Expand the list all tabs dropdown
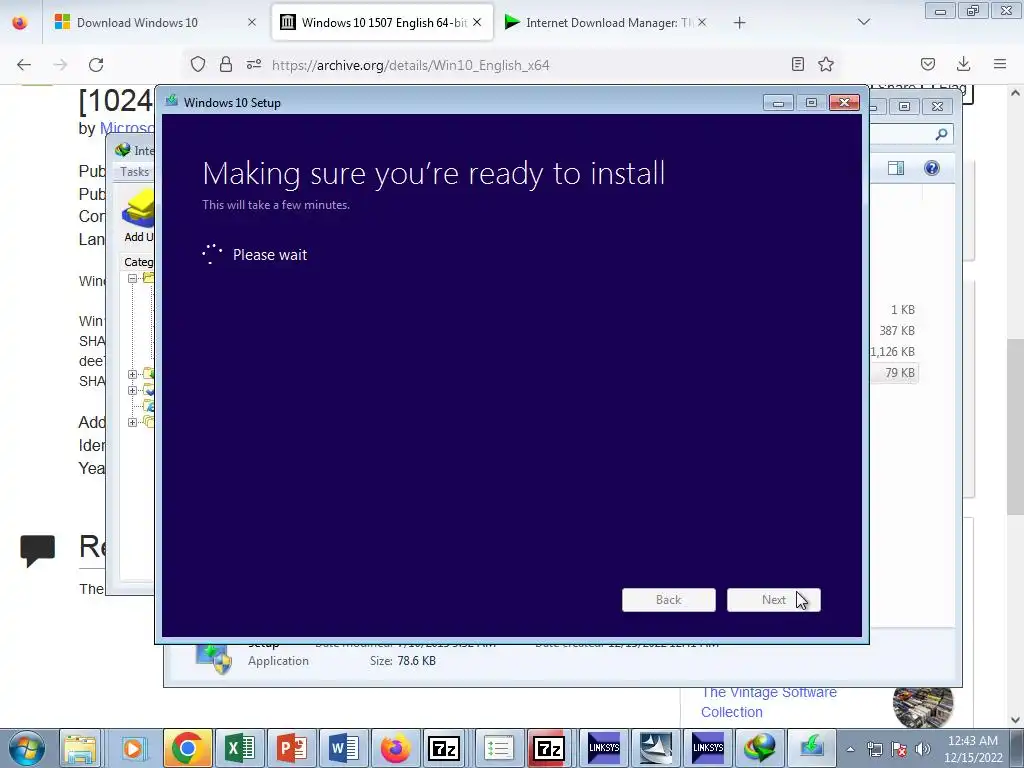The height and width of the screenshot is (768, 1024). click(863, 22)
